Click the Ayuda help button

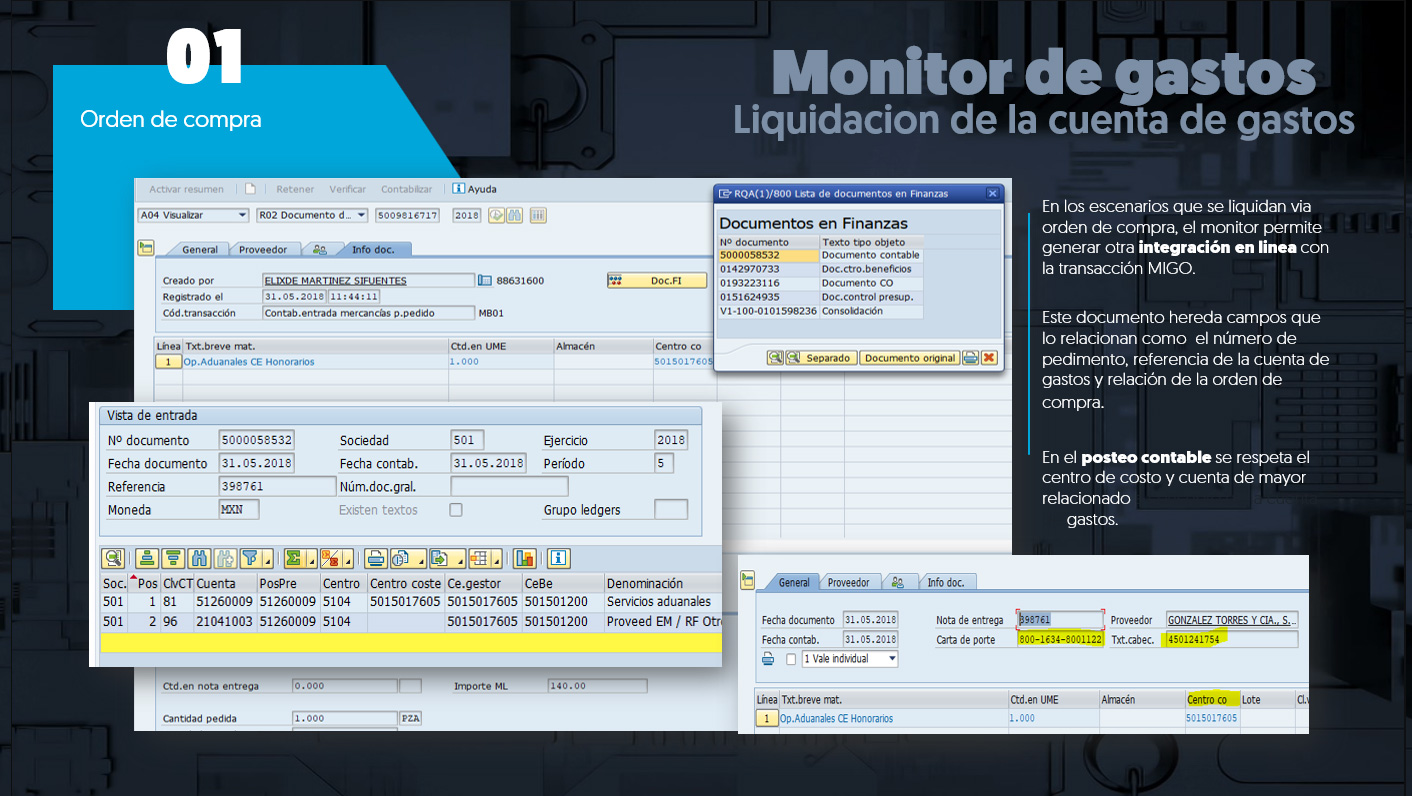click(x=474, y=189)
